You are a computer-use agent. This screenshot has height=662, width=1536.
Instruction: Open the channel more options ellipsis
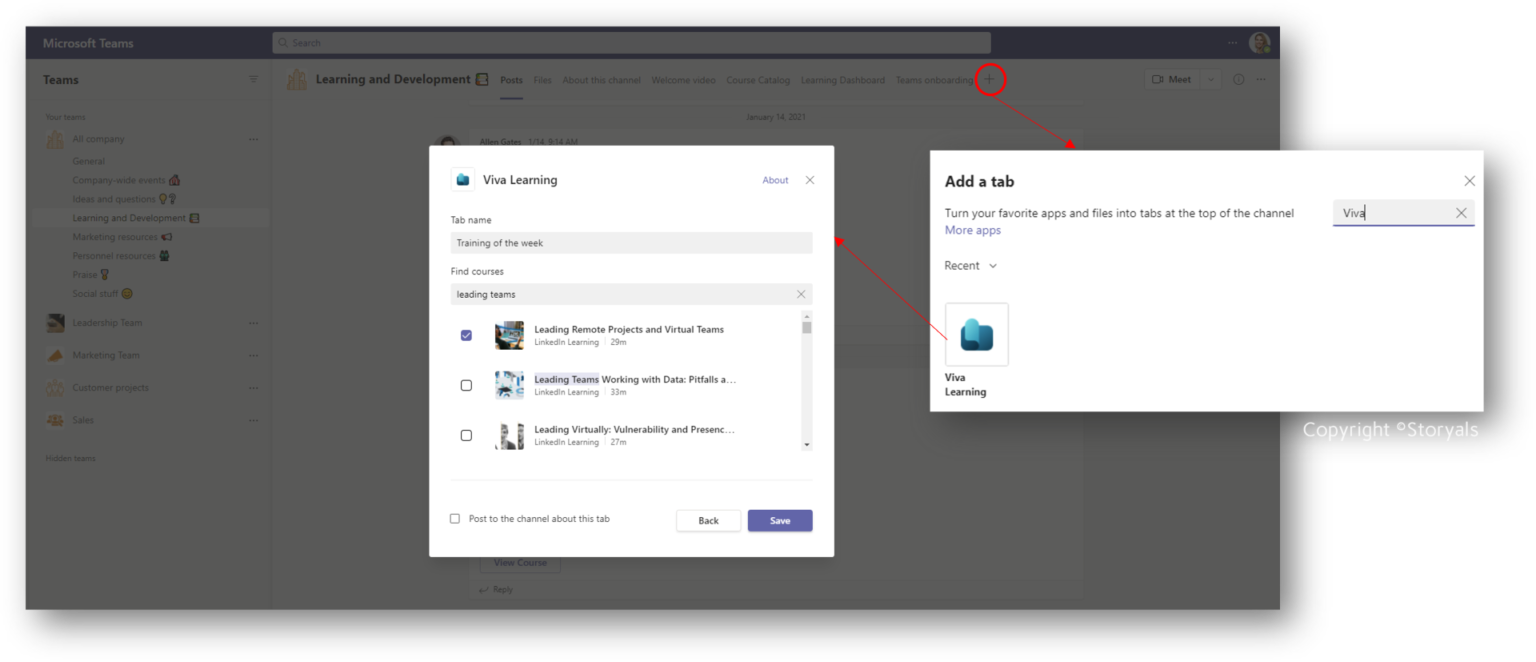tap(1261, 79)
